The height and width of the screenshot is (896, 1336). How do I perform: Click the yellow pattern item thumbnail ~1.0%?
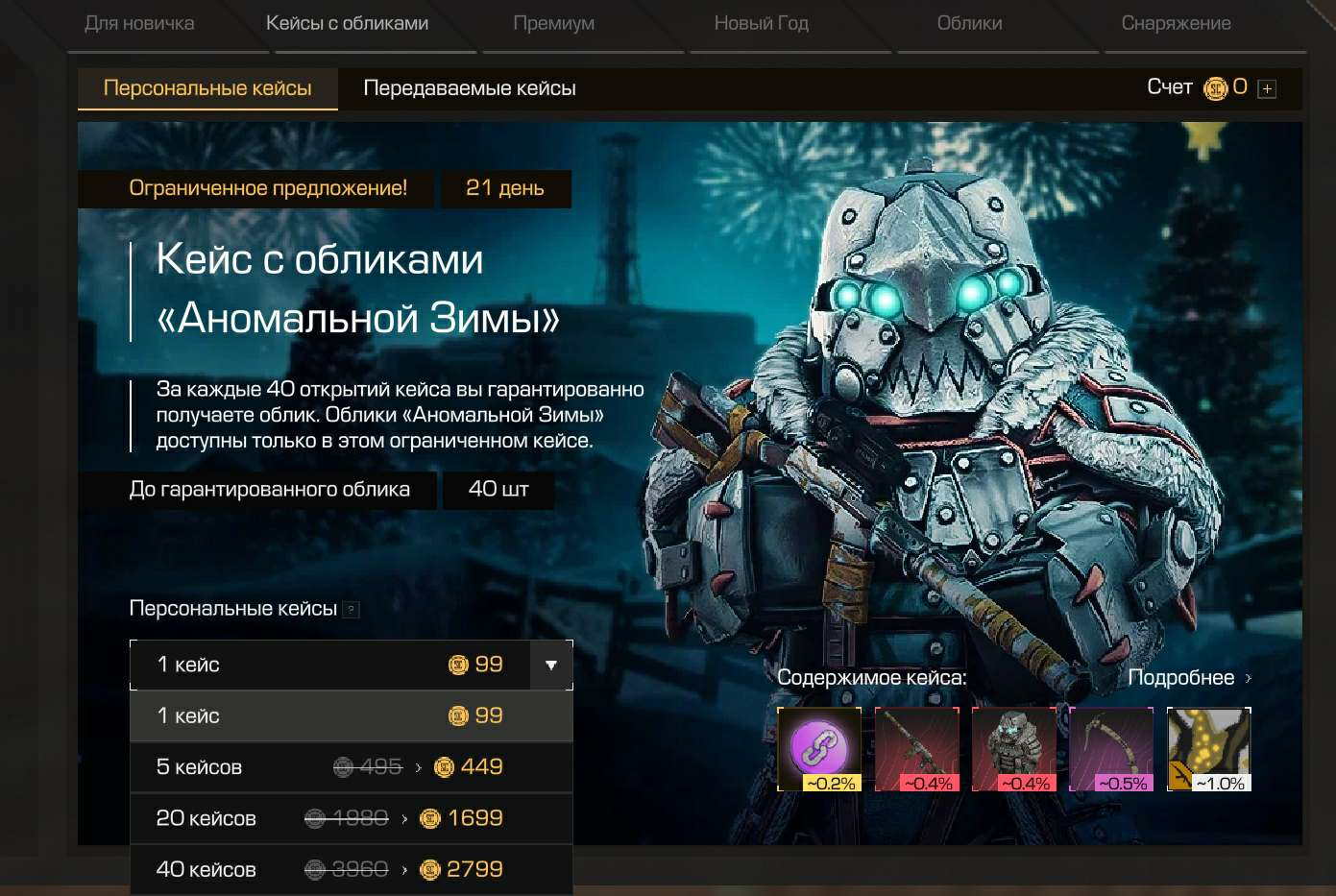(1209, 749)
